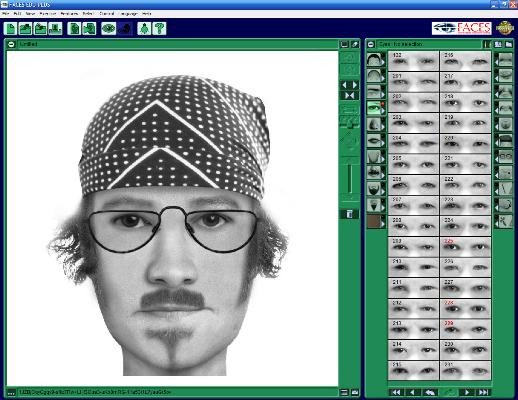Screen dimensions: 518x400
Task: Jump to first page of eye thumbnails
Action: click(x=396, y=392)
